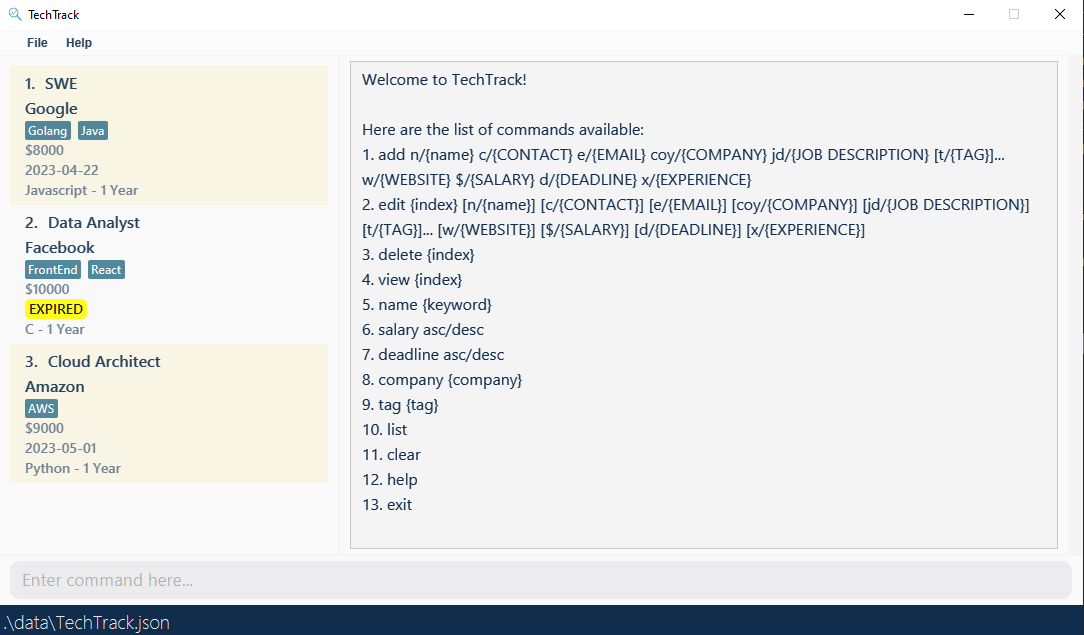Viewport: 1084px width, 635px height.
Task: Click the '11. clear' line
Action: pos(391,454)
